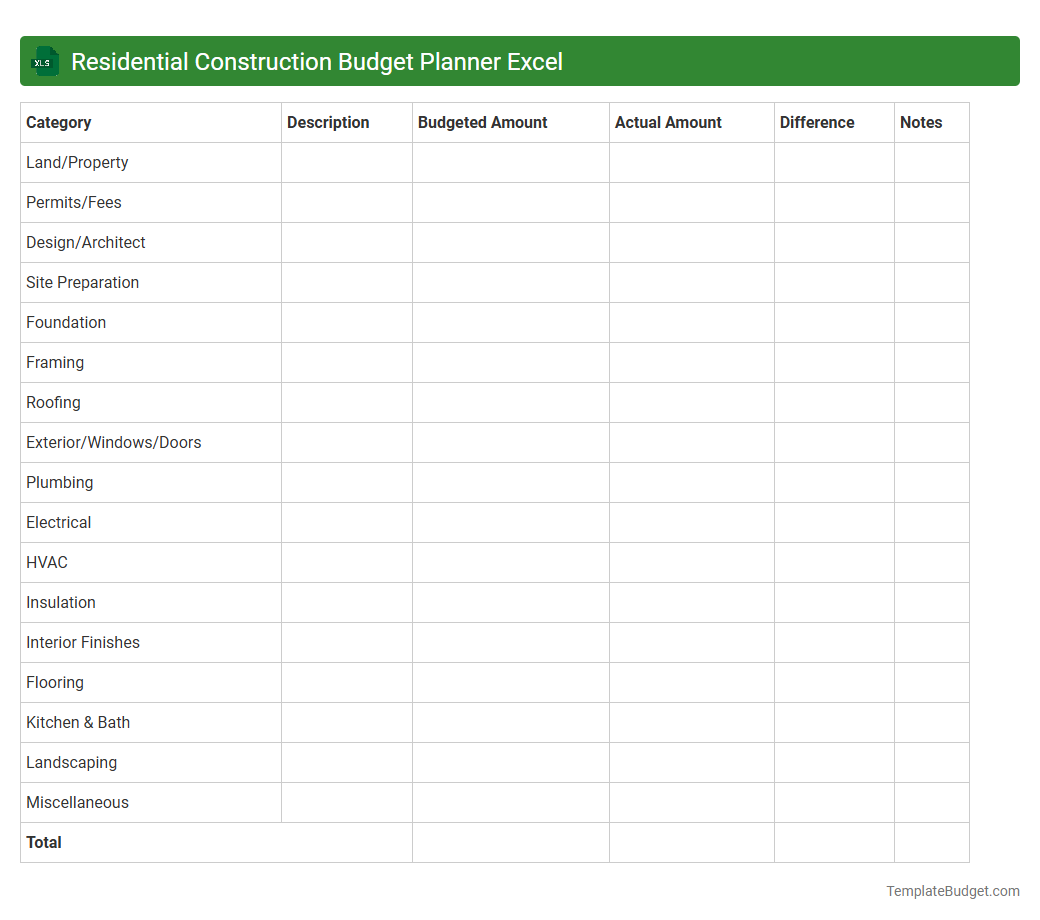Viewport: 1040px width, 920px height.
Task: Select the Roofing row label
Action: tap(53, 402)
